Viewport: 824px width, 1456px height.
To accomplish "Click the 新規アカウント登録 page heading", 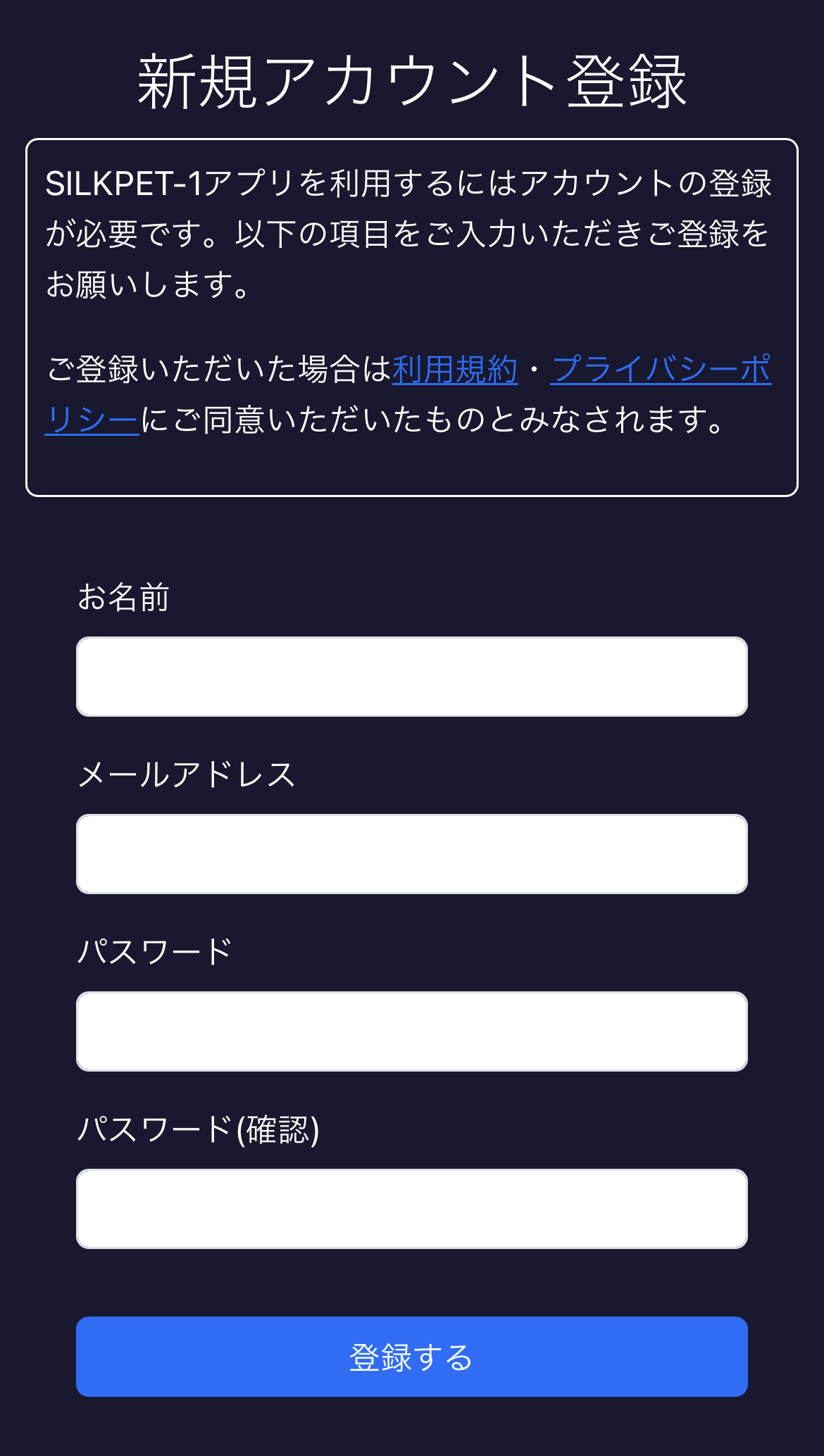I will pyautogui.click(x=411, y=82).
